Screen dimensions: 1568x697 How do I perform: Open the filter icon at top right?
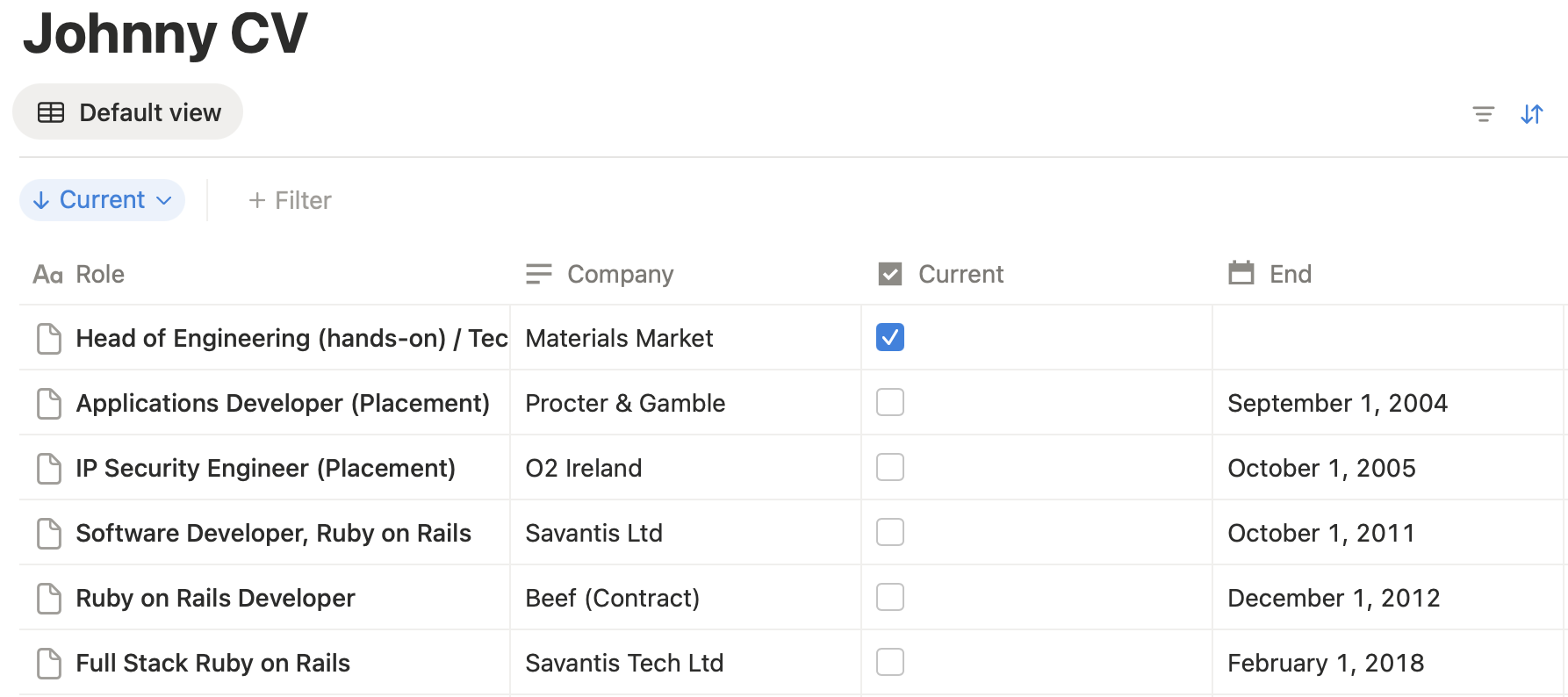click(x=1483, y=113)
